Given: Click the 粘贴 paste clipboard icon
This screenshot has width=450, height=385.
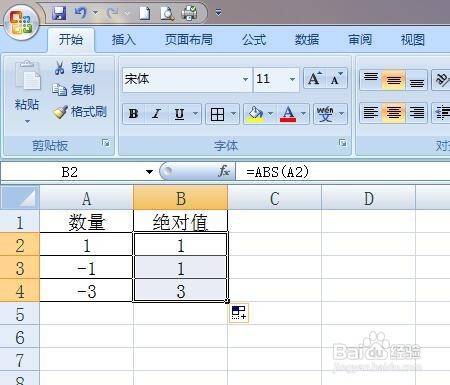Looking at the screenshot, I should pyautogui.click(x=28, y=76).
